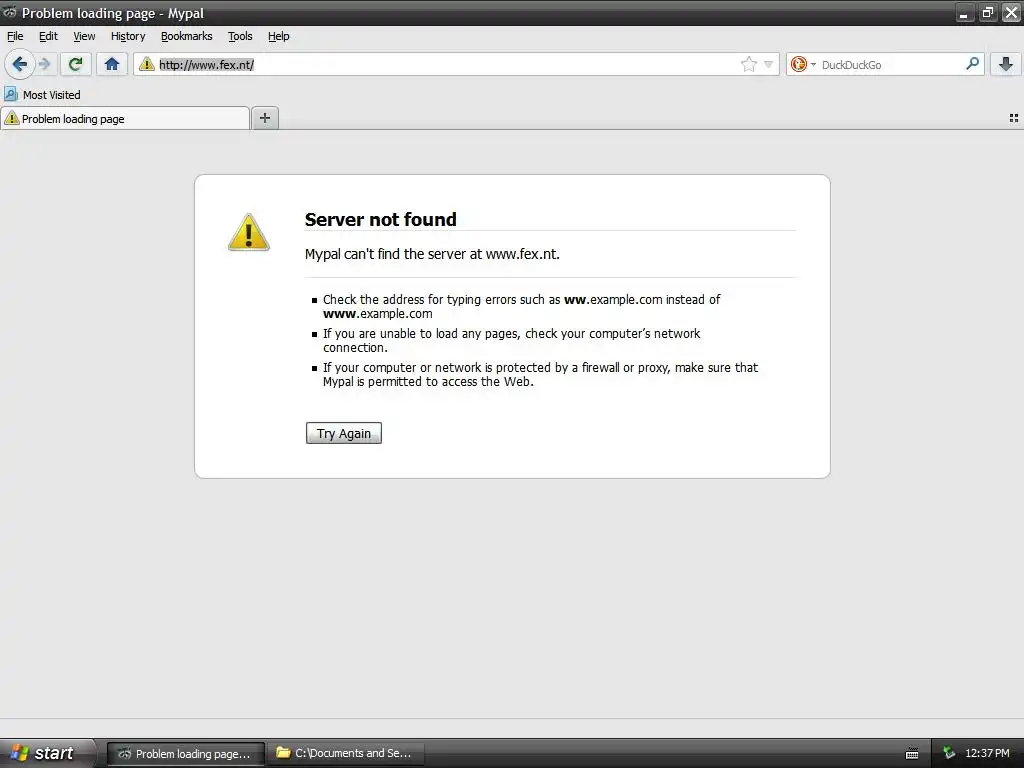This screenshot has width=1024, height=768.
Task: Open C:\Documents and Se... taskbar window
Action: [x=345, y=754]
